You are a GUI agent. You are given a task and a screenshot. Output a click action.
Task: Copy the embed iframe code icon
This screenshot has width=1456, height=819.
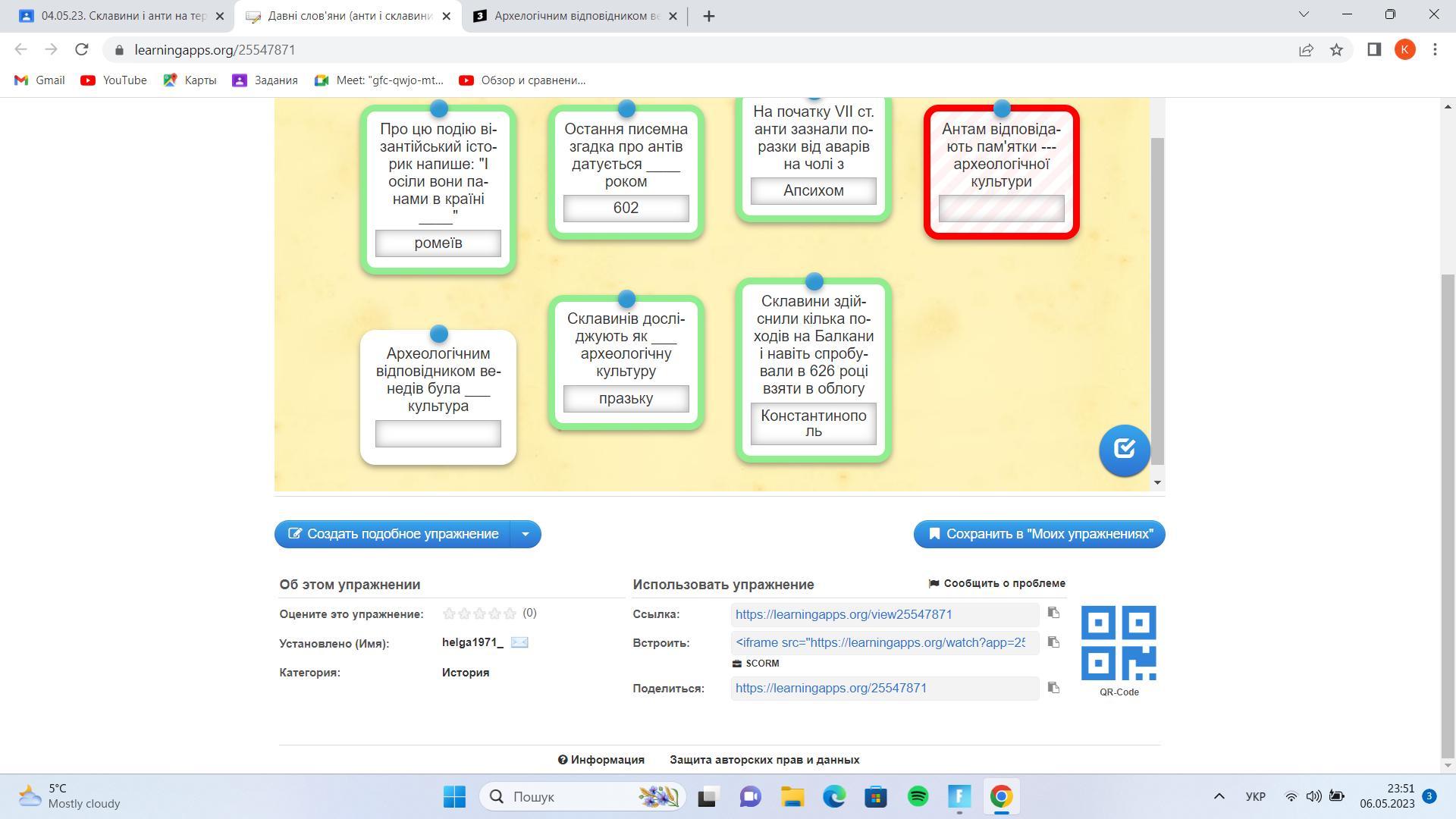point(1053,642)
